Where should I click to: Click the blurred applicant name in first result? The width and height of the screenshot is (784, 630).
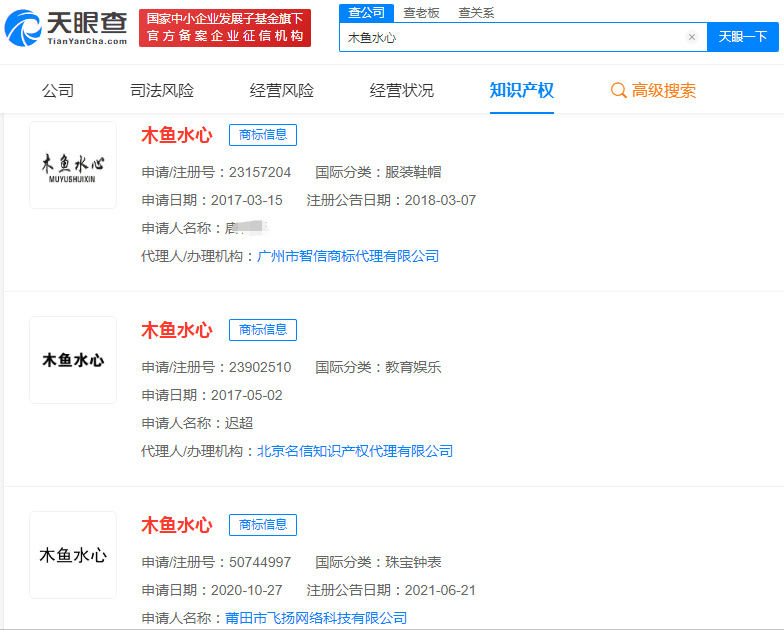click(x=246, y=228)
